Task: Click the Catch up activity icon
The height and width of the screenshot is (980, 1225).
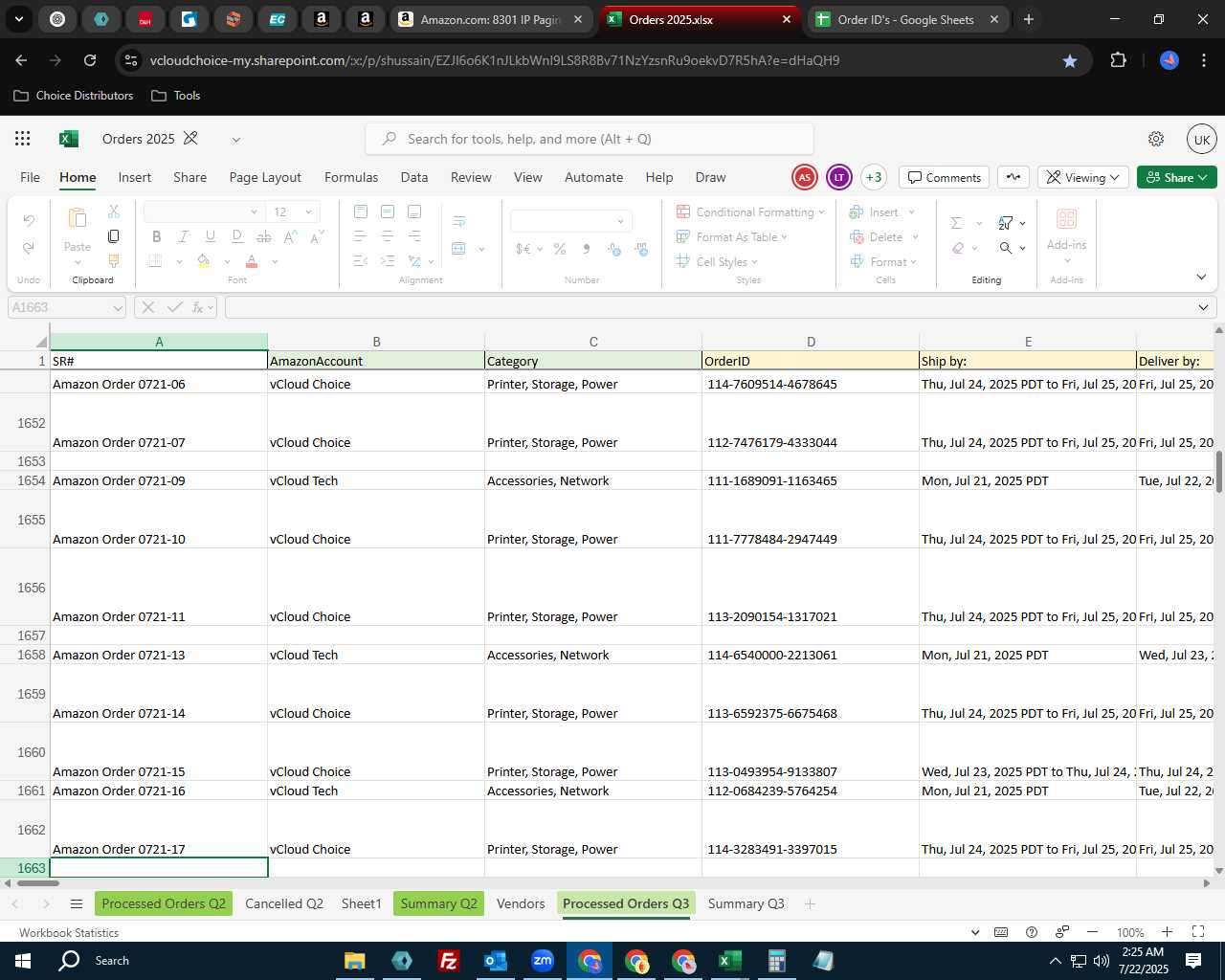Action: [1013, 177]
